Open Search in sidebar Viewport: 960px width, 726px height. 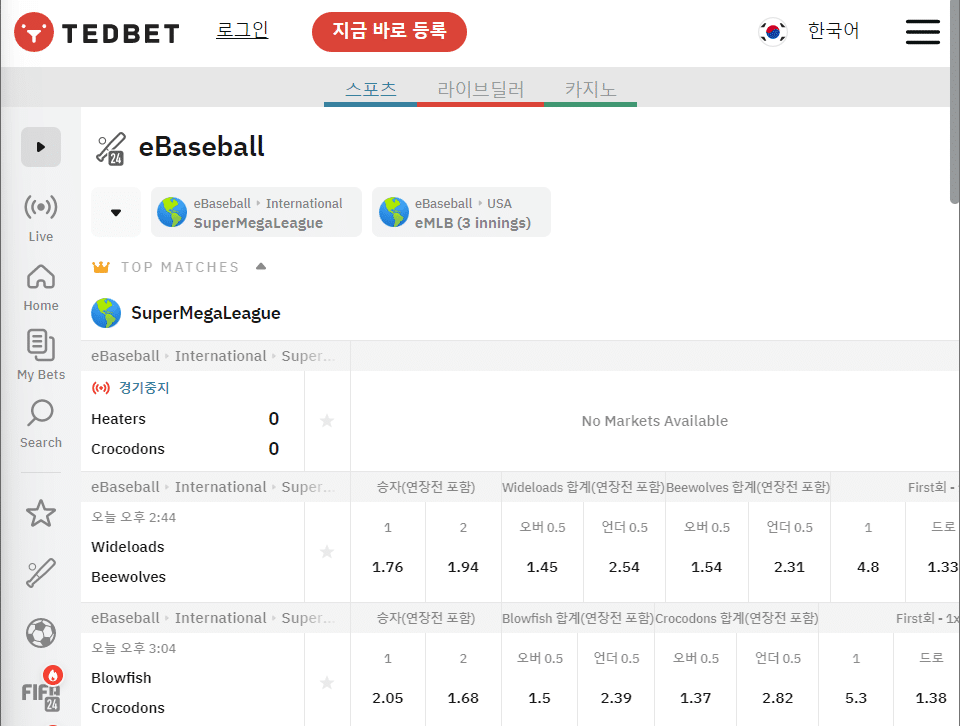[41, 424]
